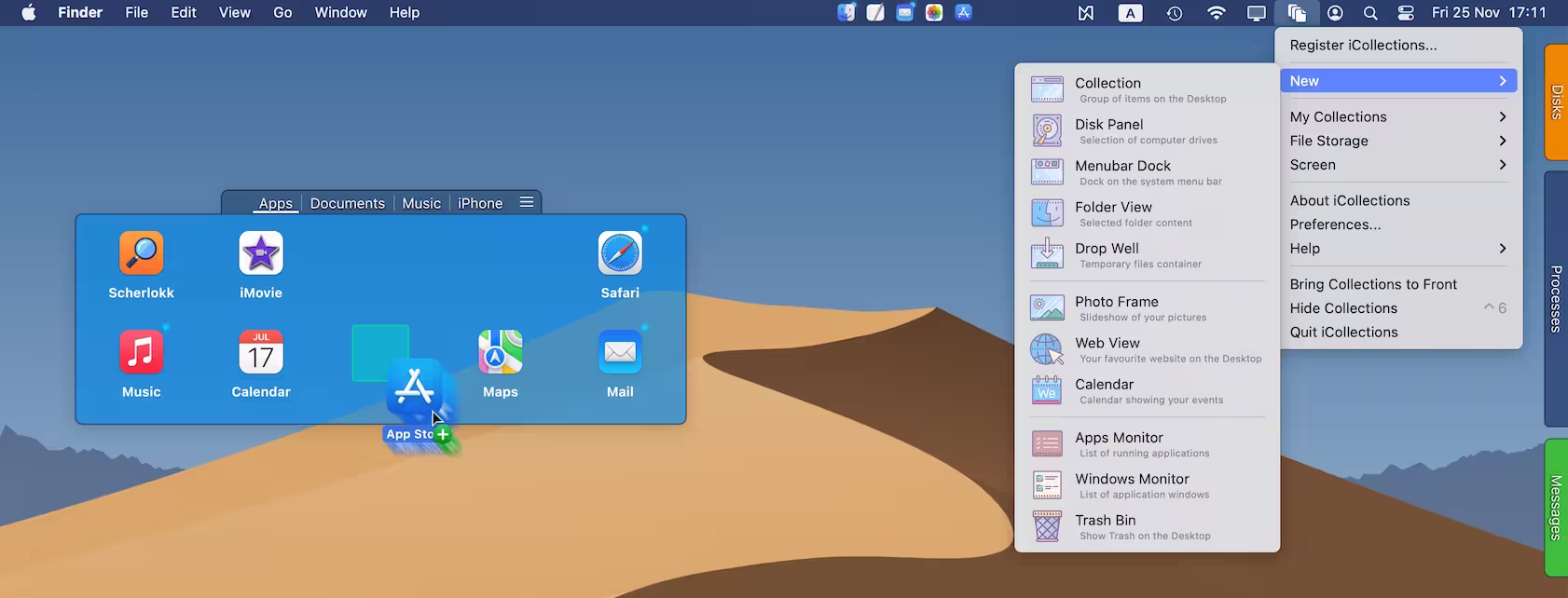Open the Messages side tab
The width and height of the screenshot is (1568, 598).
click(x=1556, y=508)
